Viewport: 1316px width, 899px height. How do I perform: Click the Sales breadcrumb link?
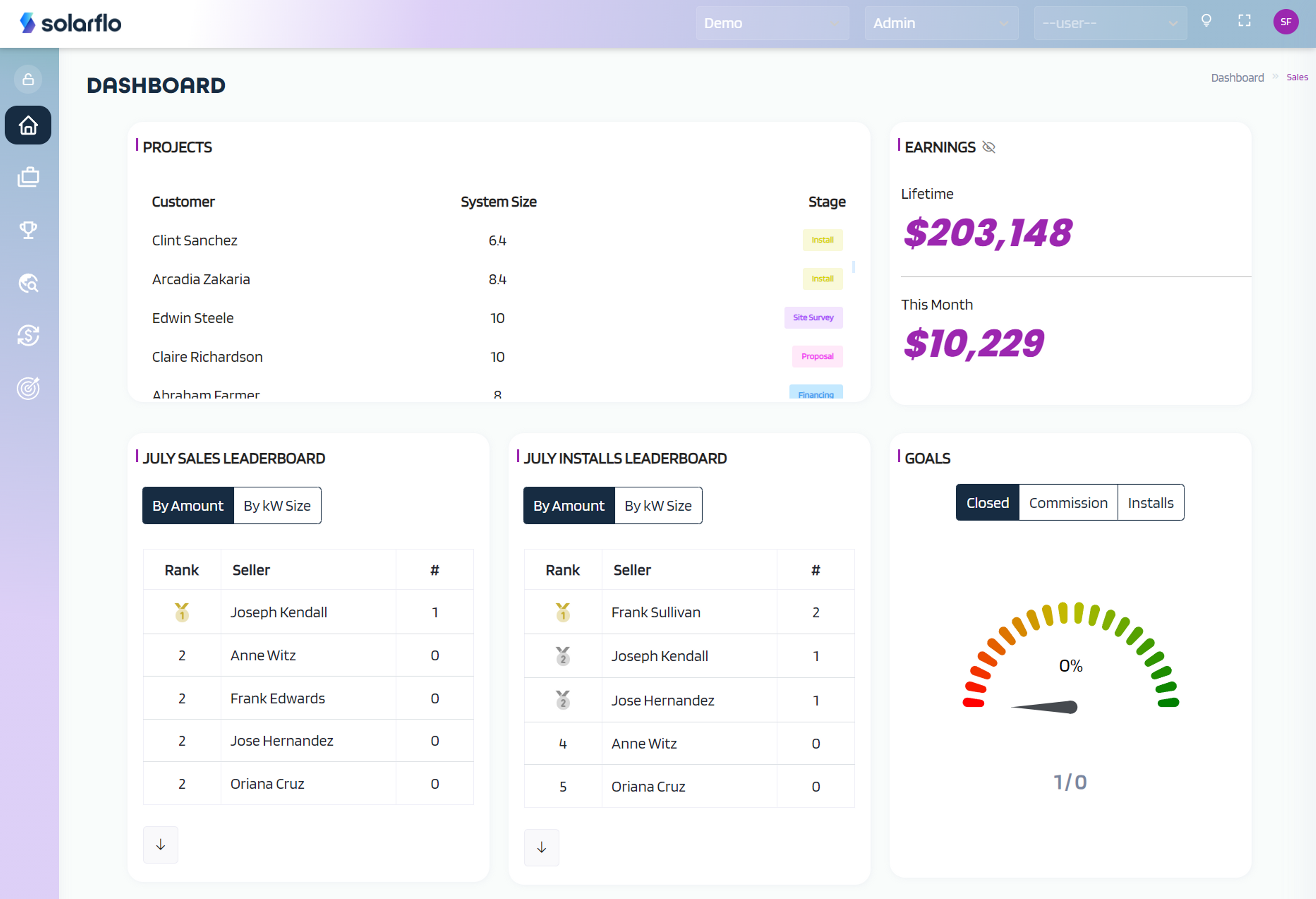click(x=1297, y=77)
